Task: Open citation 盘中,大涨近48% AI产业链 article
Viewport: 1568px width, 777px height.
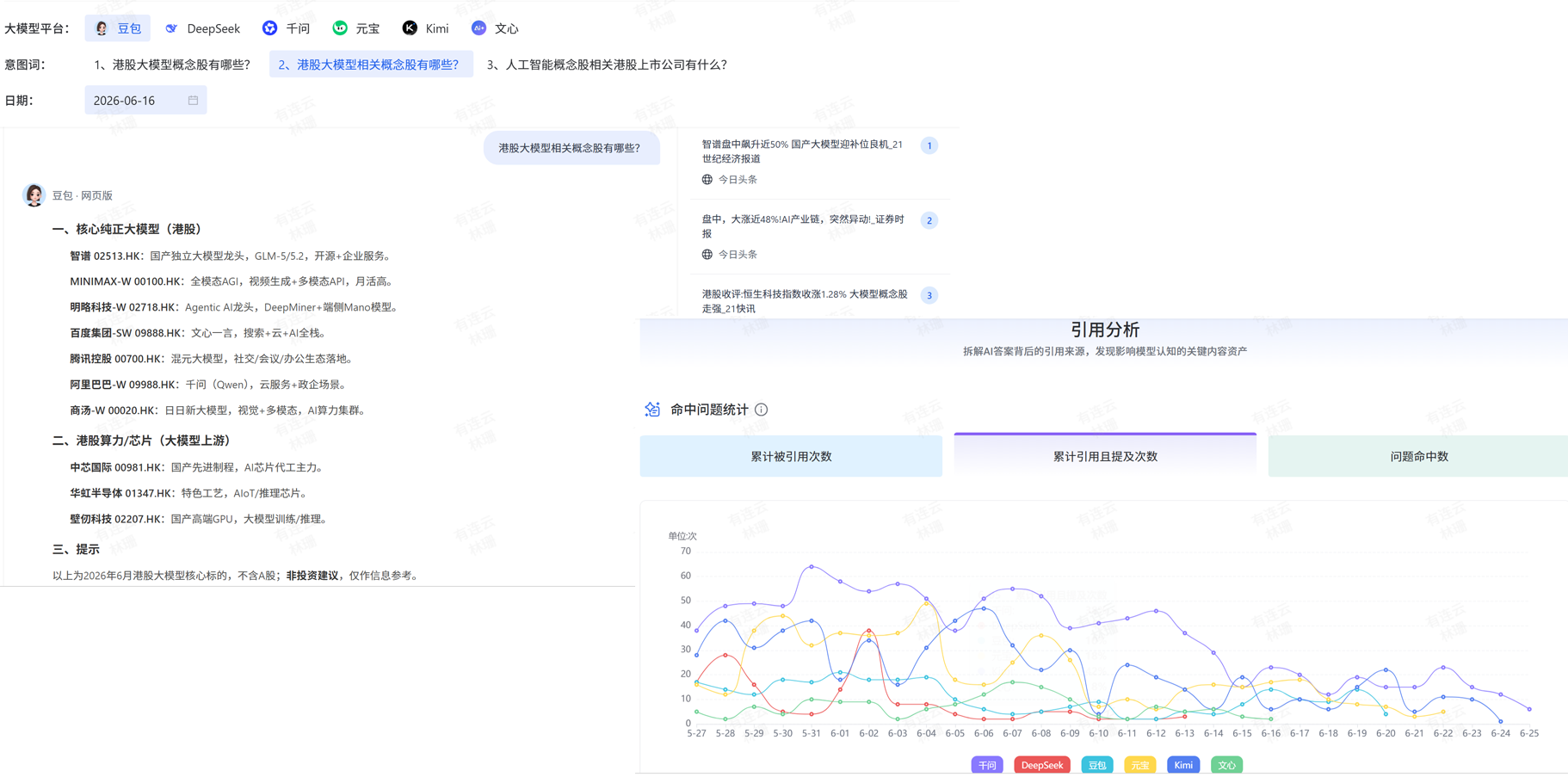Action: click(803, 226)
